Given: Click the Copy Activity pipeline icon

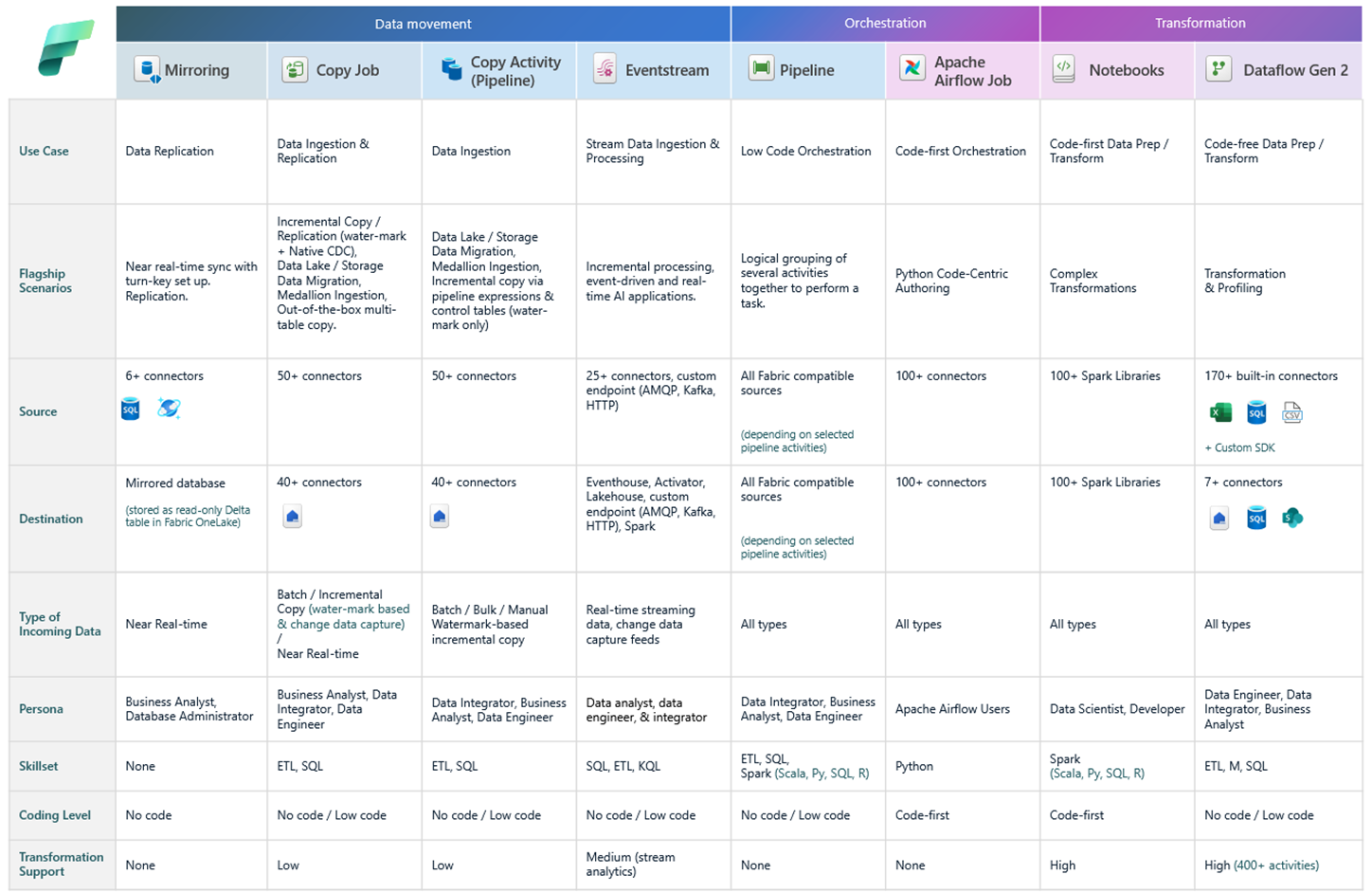Looking at the screenshot, I should tap(451, 70).
